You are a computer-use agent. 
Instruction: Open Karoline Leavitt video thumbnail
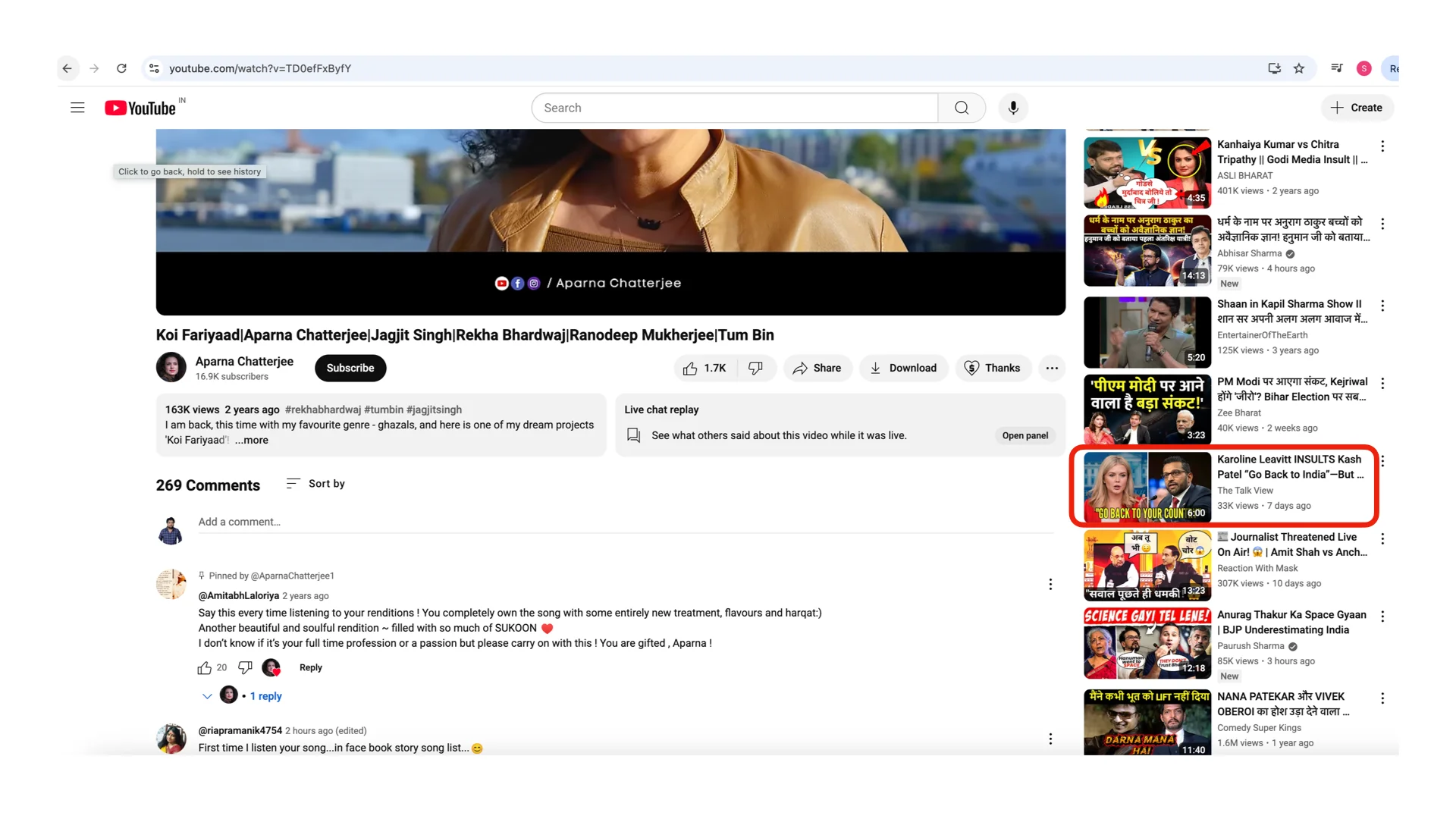(x=1147, y=487)
